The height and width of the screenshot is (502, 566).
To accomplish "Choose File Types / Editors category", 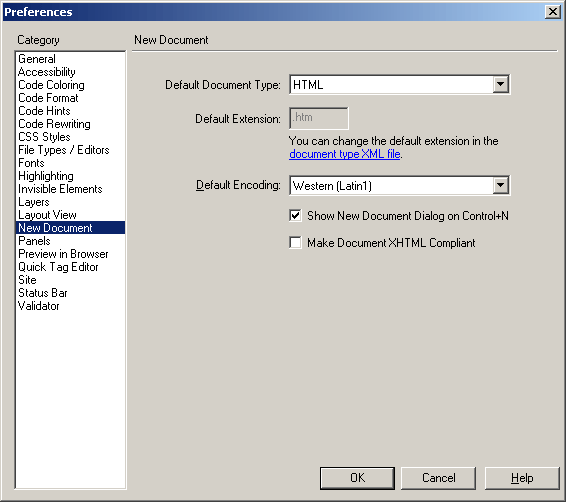I will tap(64, 150).
